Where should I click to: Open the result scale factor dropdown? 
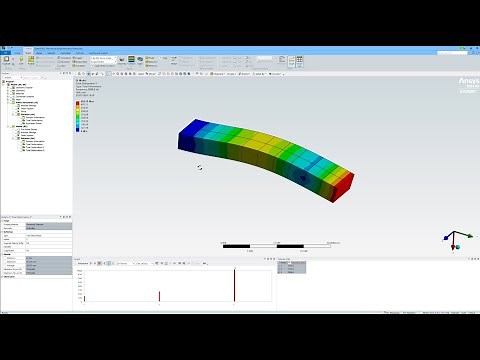(104, 58)
